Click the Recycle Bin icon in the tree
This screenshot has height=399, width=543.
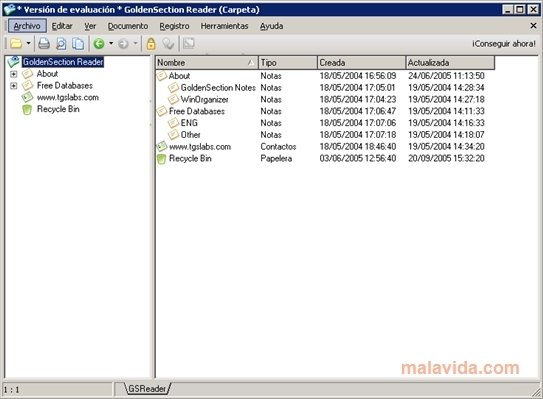pos(27,109)
